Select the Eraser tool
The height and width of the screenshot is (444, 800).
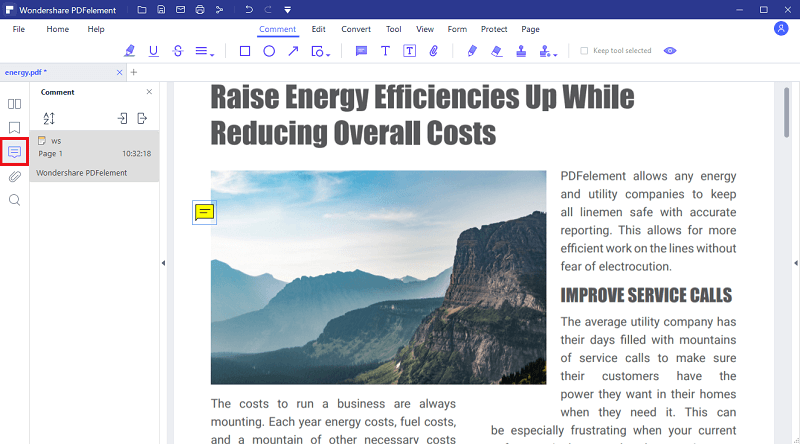click(496, 51)
